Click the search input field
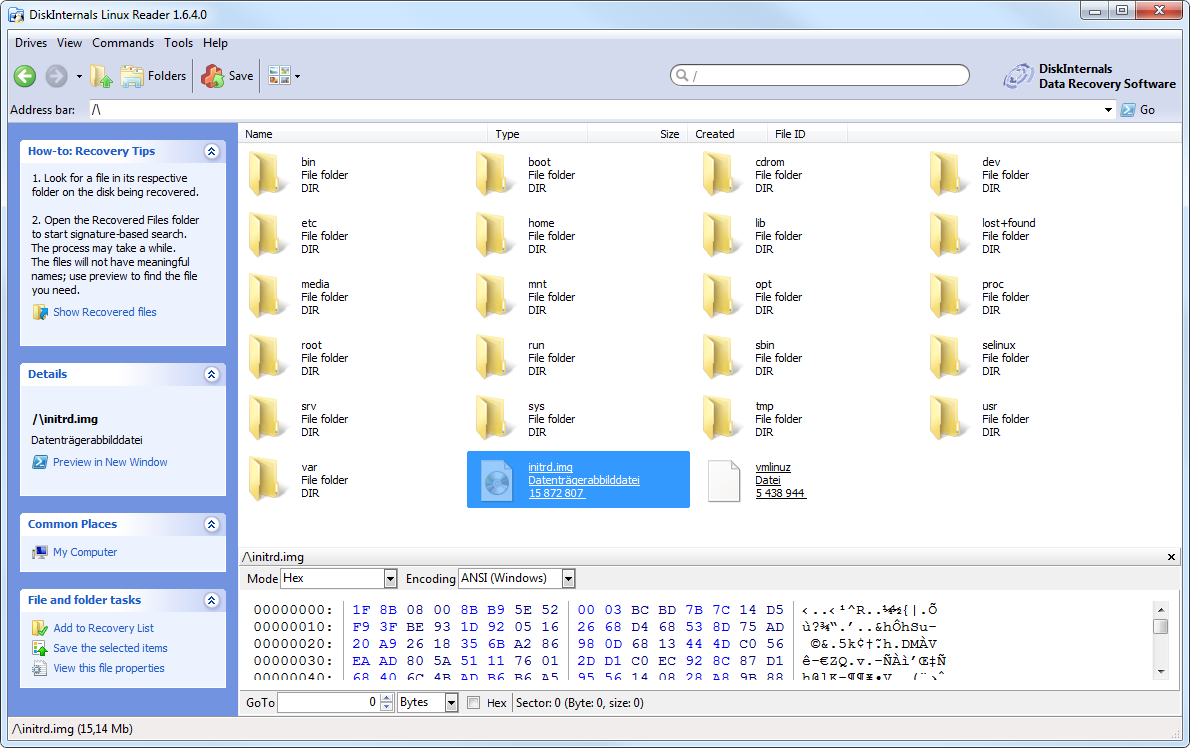 click(x=820, y=75)
